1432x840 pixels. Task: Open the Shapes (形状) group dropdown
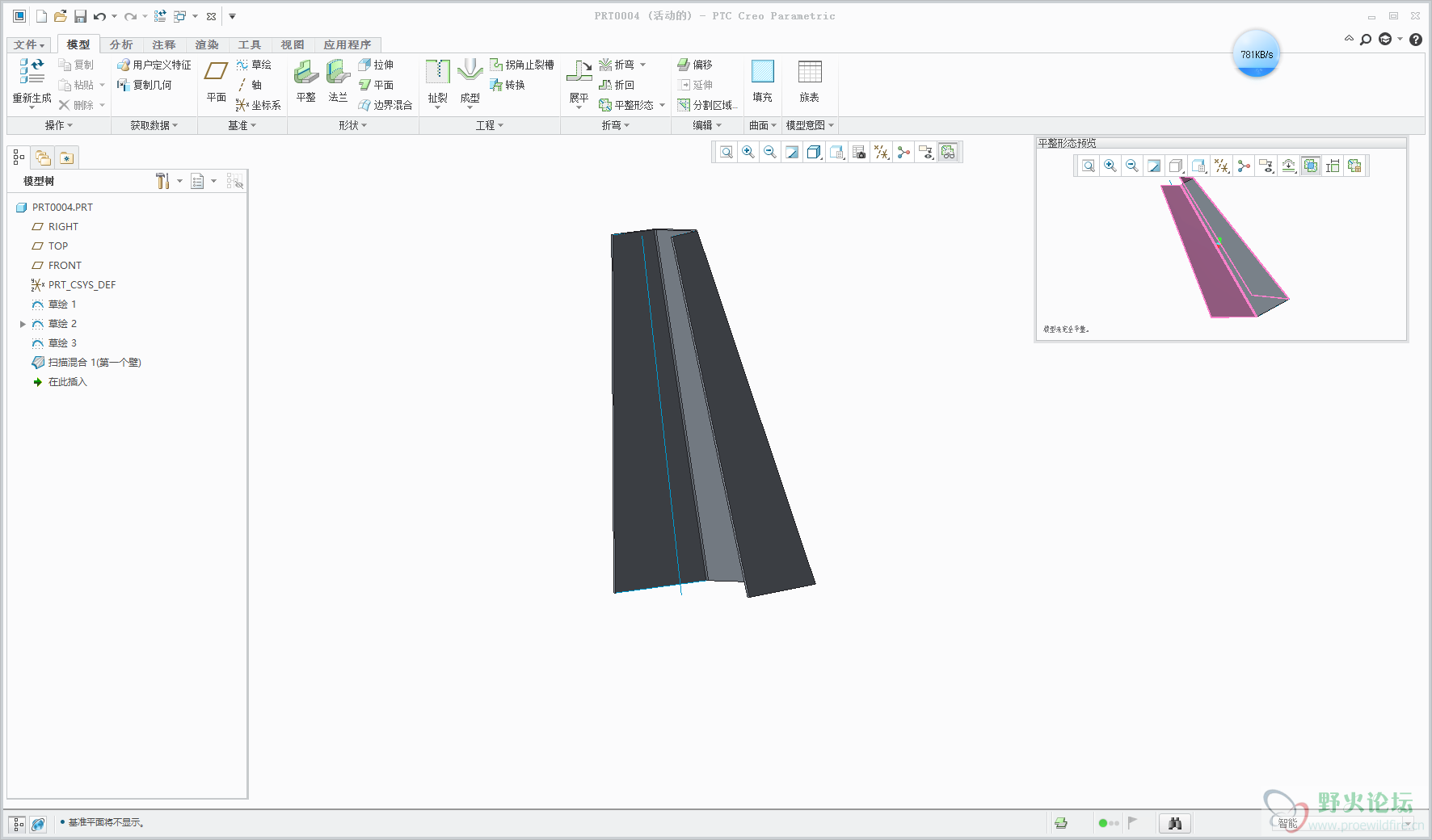pyautogui.click(x=352, y=125)
